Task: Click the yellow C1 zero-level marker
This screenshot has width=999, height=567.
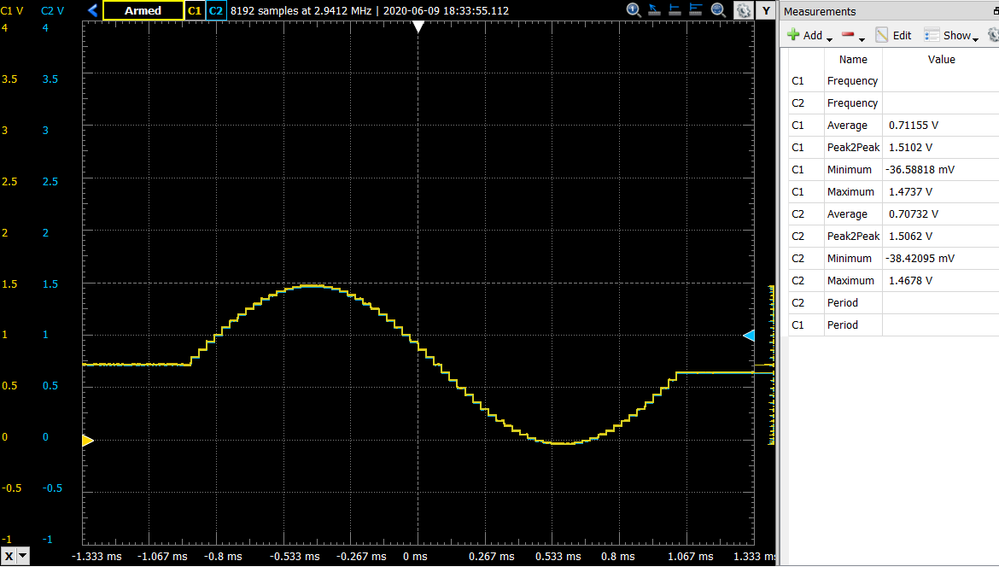Action: point(88,440)
